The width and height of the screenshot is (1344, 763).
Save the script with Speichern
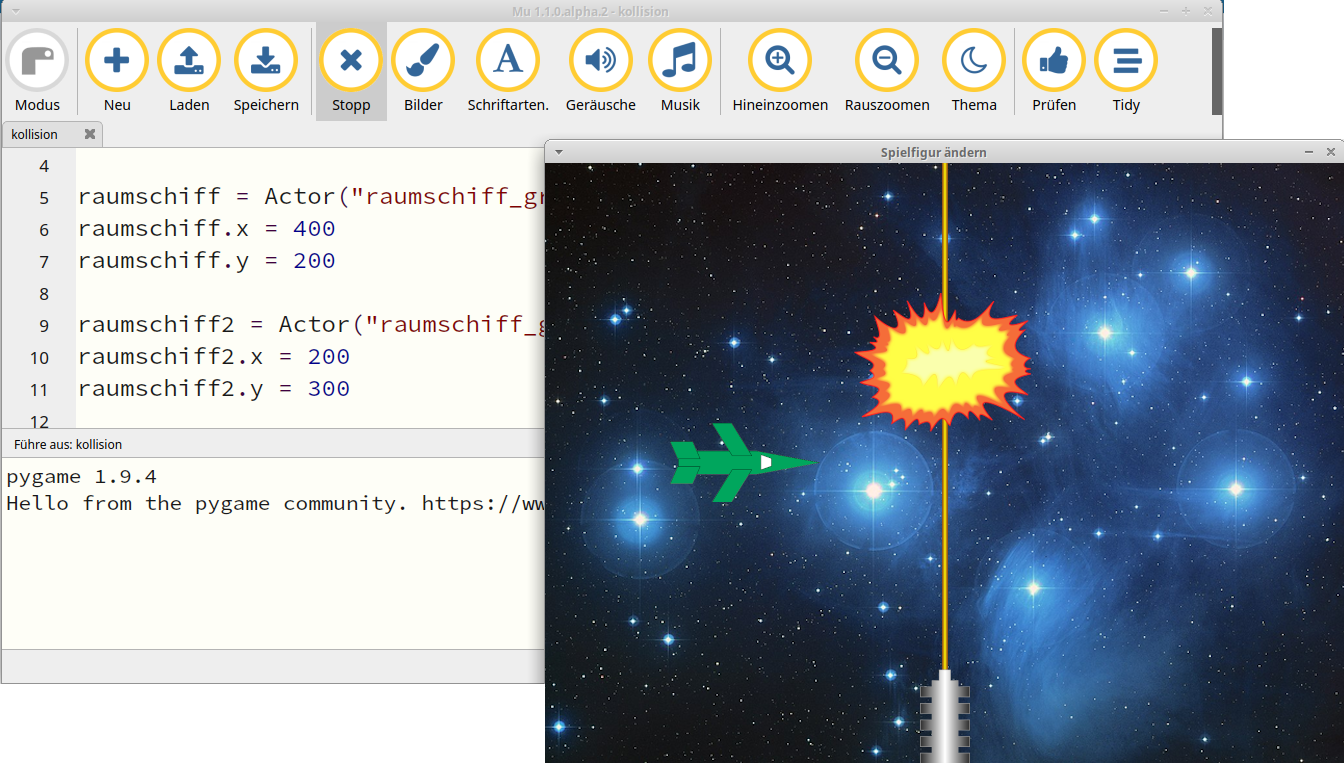pyautogui.click(x=266, y=62)
